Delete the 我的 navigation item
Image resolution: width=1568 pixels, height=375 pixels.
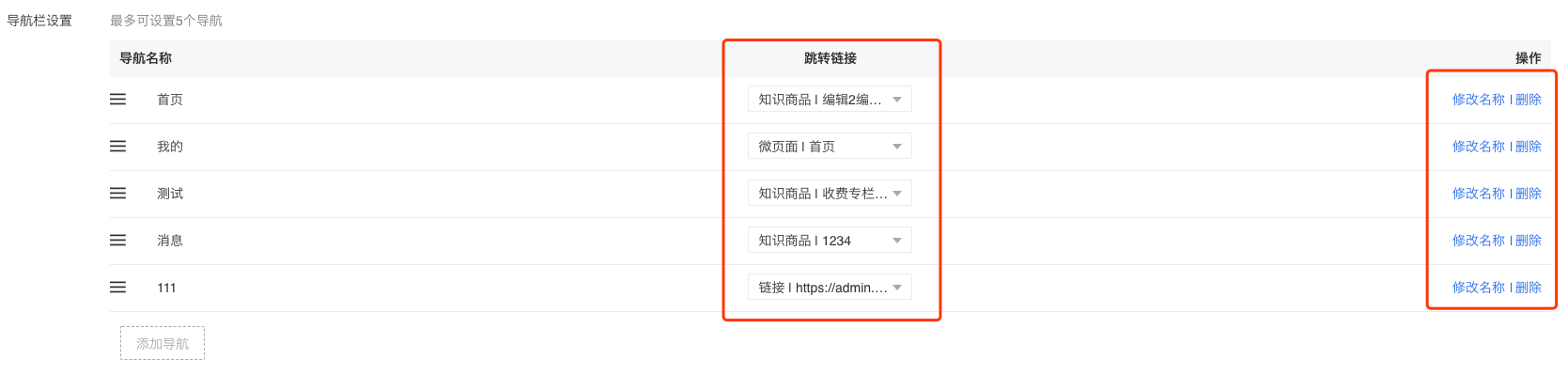(1529, 146)
